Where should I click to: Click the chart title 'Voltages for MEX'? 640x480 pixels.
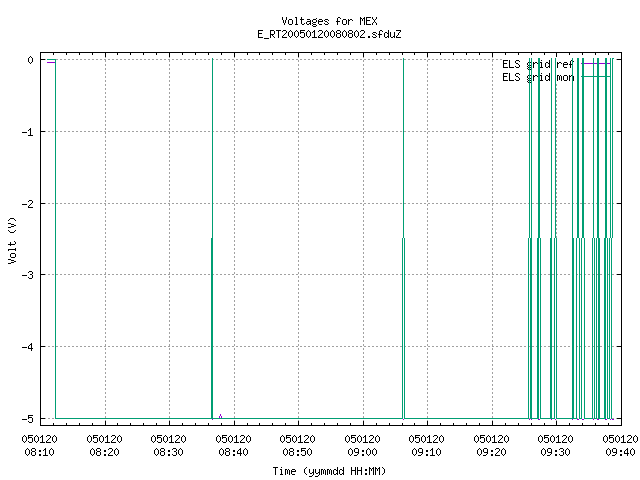(329, 21)
